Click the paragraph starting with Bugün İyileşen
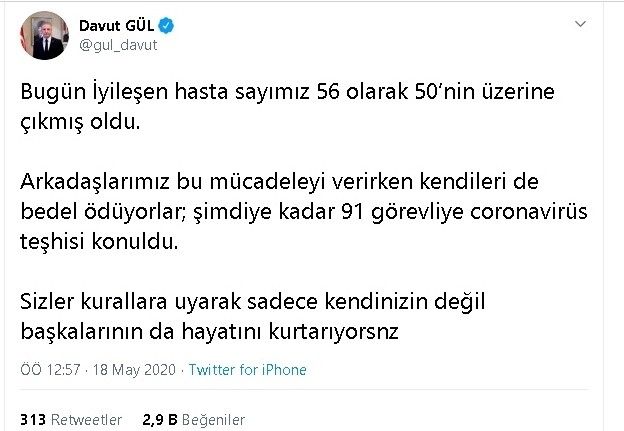The image size is (624, 431). [288, 104]
